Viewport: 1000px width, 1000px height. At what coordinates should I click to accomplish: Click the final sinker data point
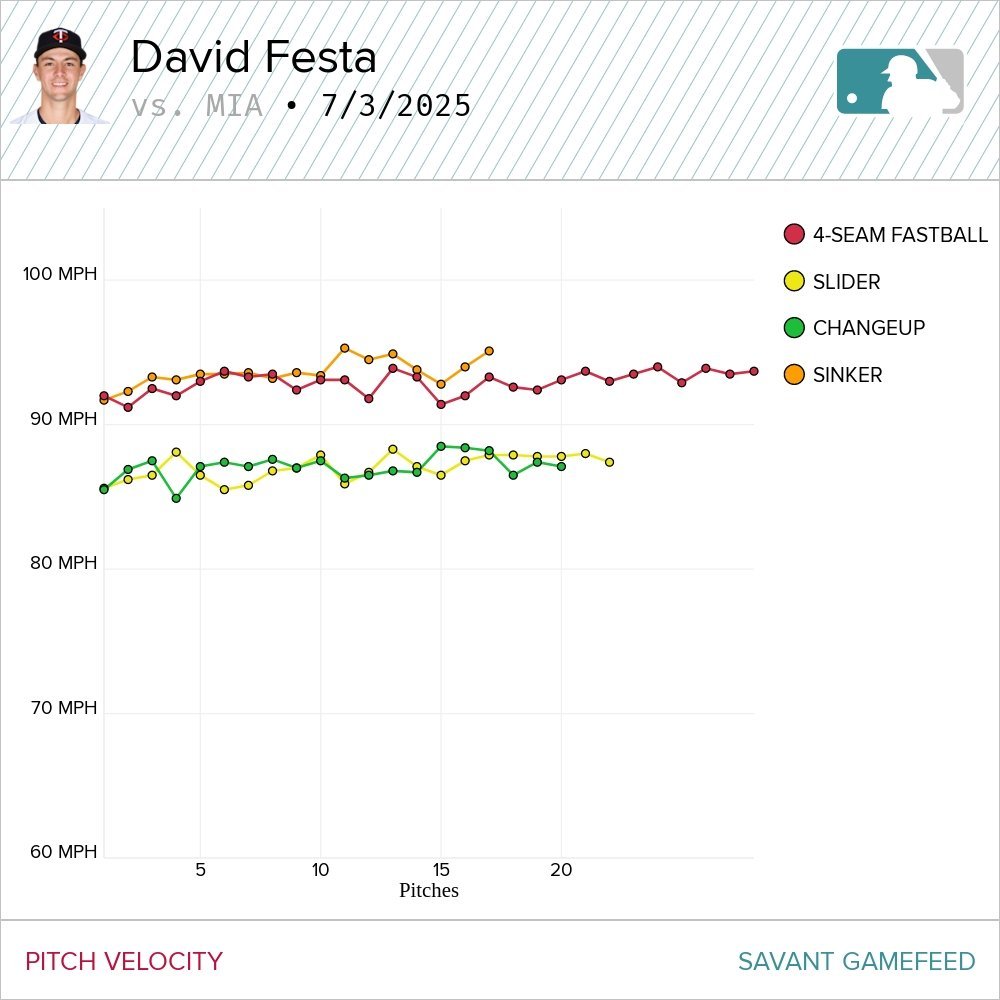489,351
